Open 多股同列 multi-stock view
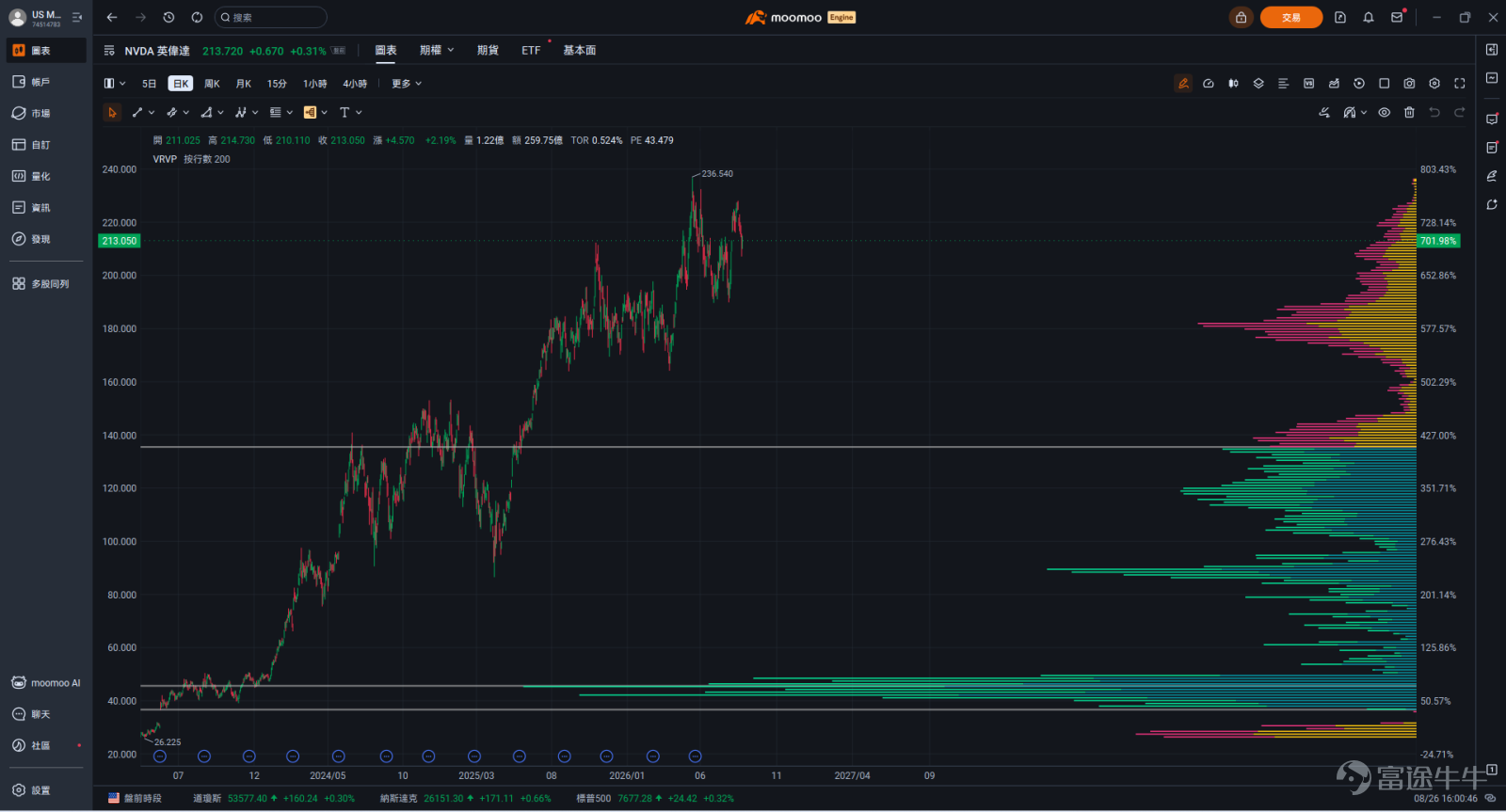The image size is (1506, 812). click(x=45, y=283)
